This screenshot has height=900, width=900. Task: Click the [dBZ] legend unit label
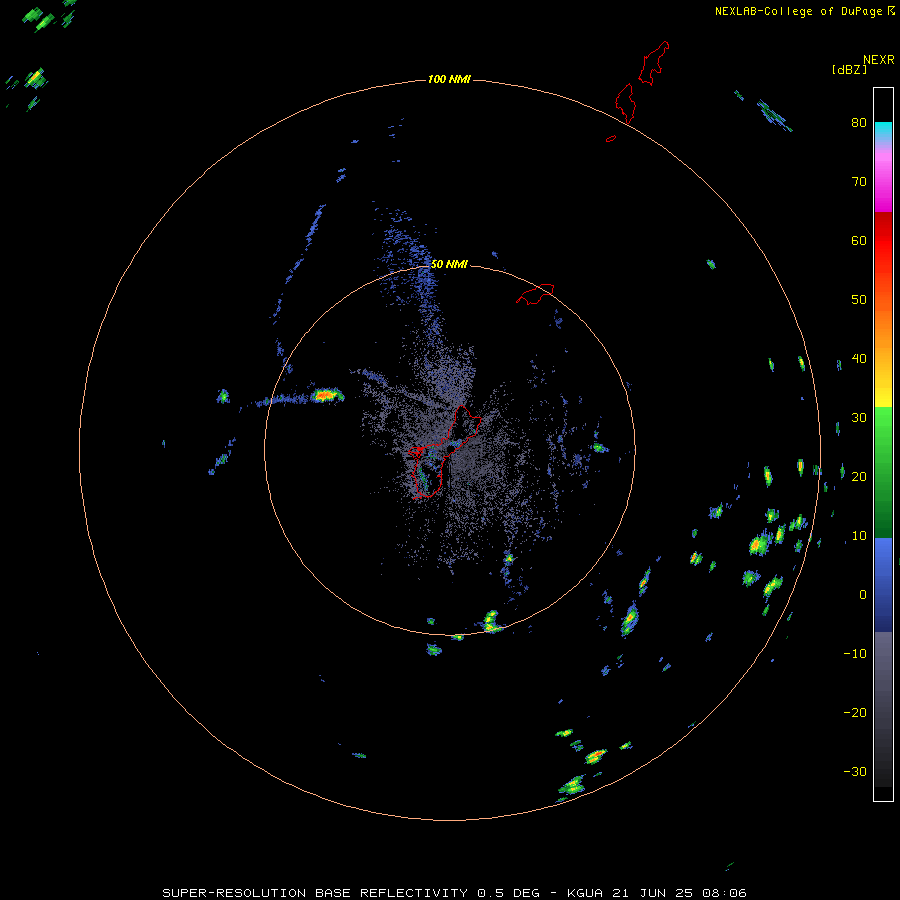[849, 69]
